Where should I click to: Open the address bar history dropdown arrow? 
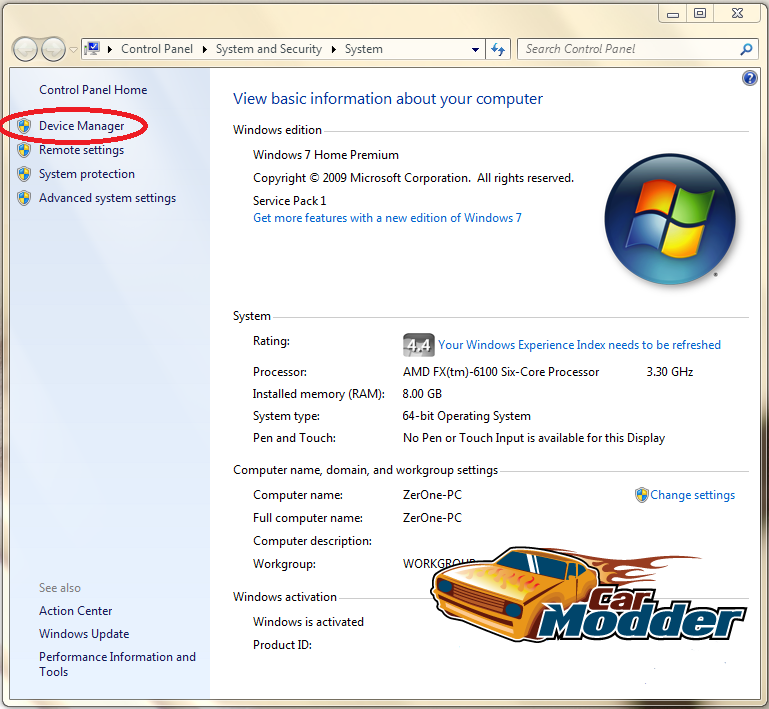pos(475,50)
